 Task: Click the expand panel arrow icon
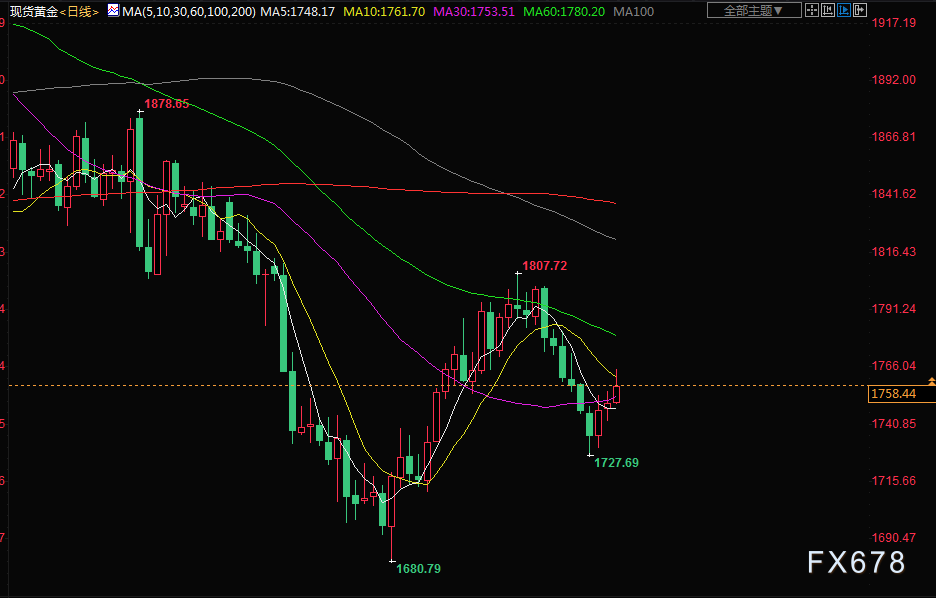(860, 10)
